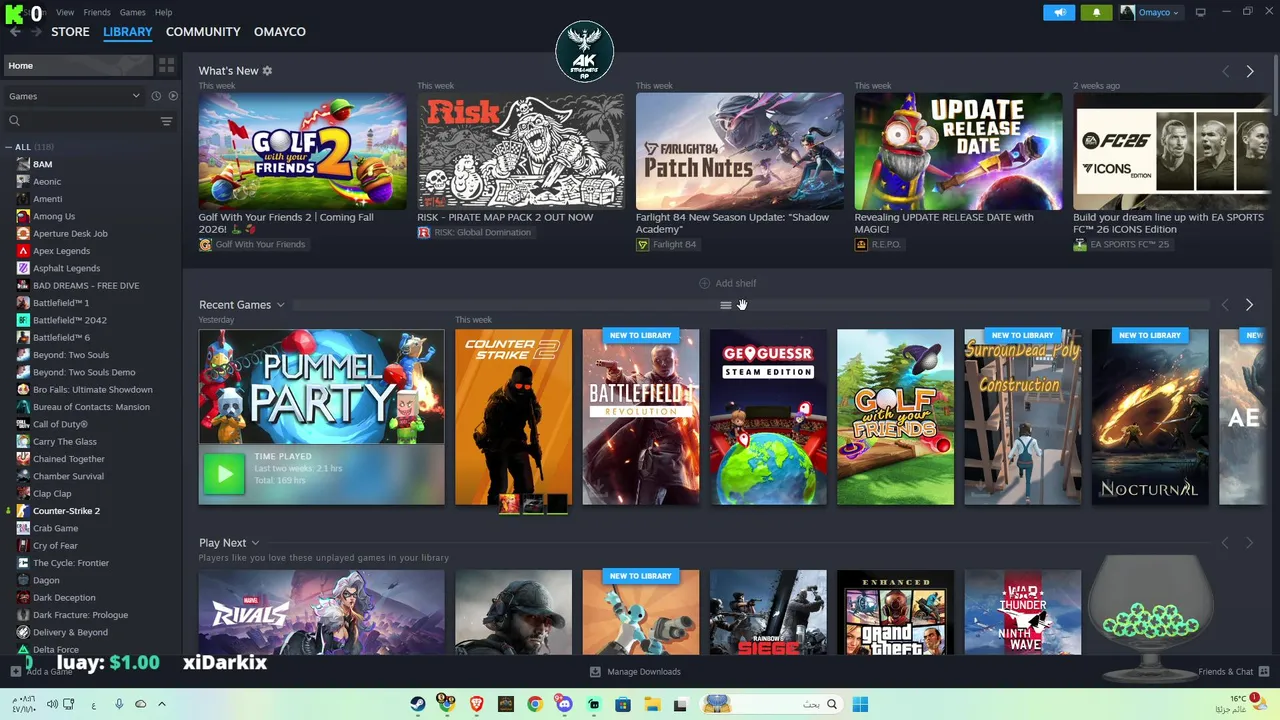
Task: Click the forward navigation arrow
Action: (36, 32)
